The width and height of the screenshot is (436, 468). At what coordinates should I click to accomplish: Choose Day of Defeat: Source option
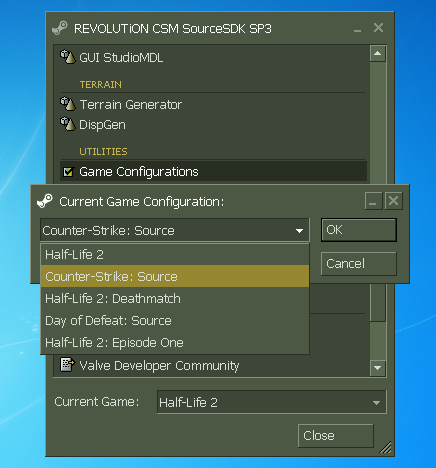point(175,320)
